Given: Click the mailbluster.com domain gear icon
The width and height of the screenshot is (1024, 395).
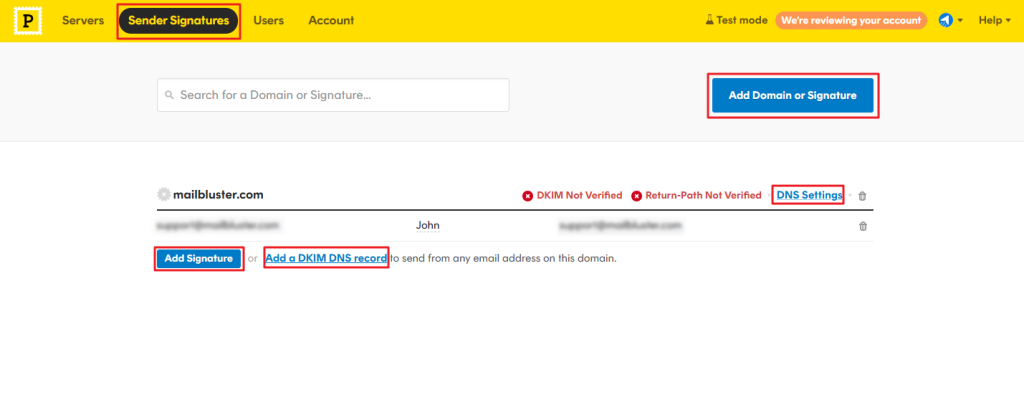Looking at the screenshot, I should (163, 195).
